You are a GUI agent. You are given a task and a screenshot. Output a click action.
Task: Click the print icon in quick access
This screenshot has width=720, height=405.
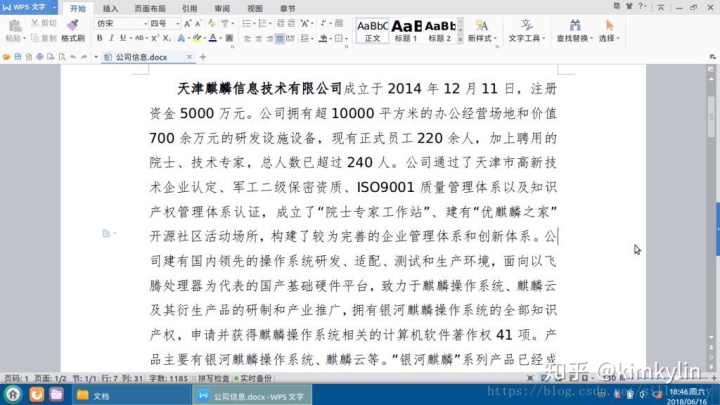click(39, 57)
